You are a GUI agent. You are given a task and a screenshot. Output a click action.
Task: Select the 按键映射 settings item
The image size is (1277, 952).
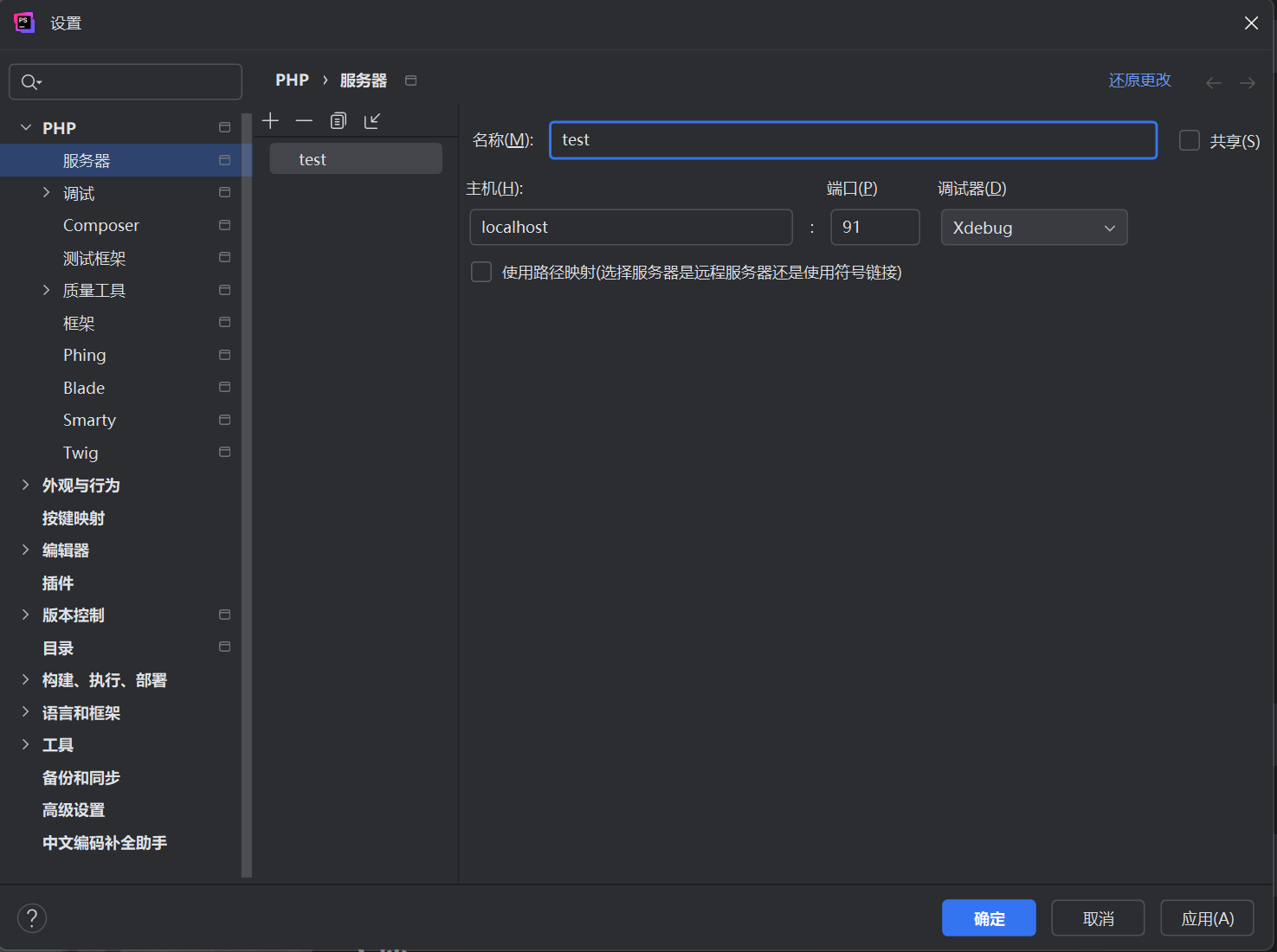pos(74,518)
